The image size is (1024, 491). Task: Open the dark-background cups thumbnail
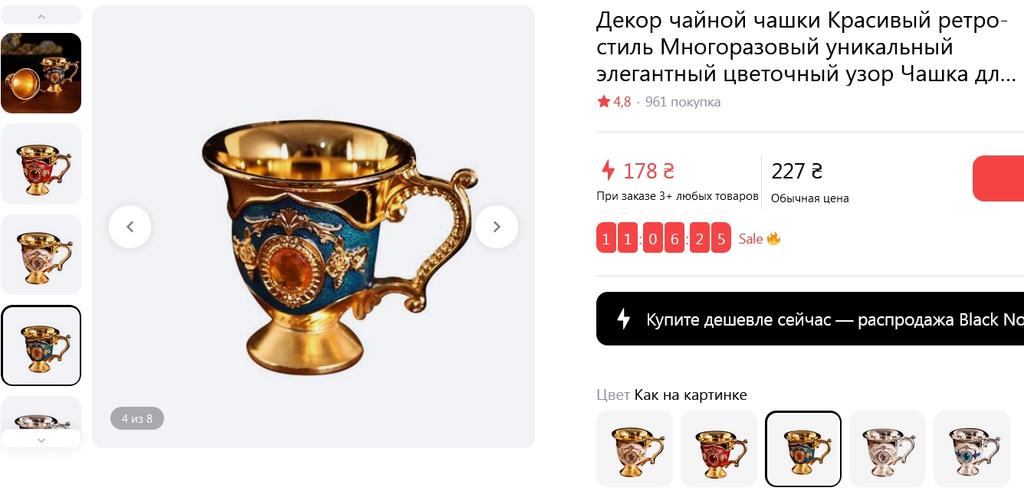[x=41, y=72]
